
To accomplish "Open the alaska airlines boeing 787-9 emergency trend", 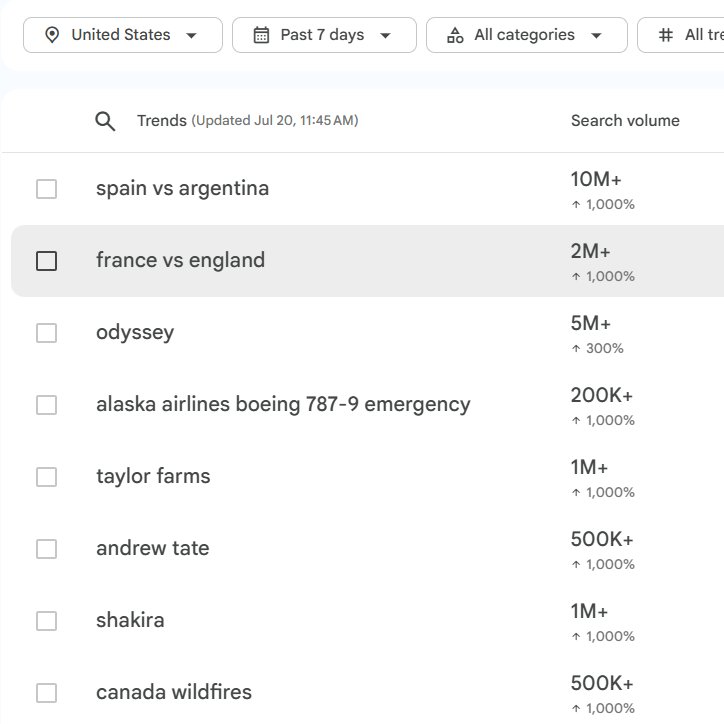I will pyautogui.click(x=283, y=404).
